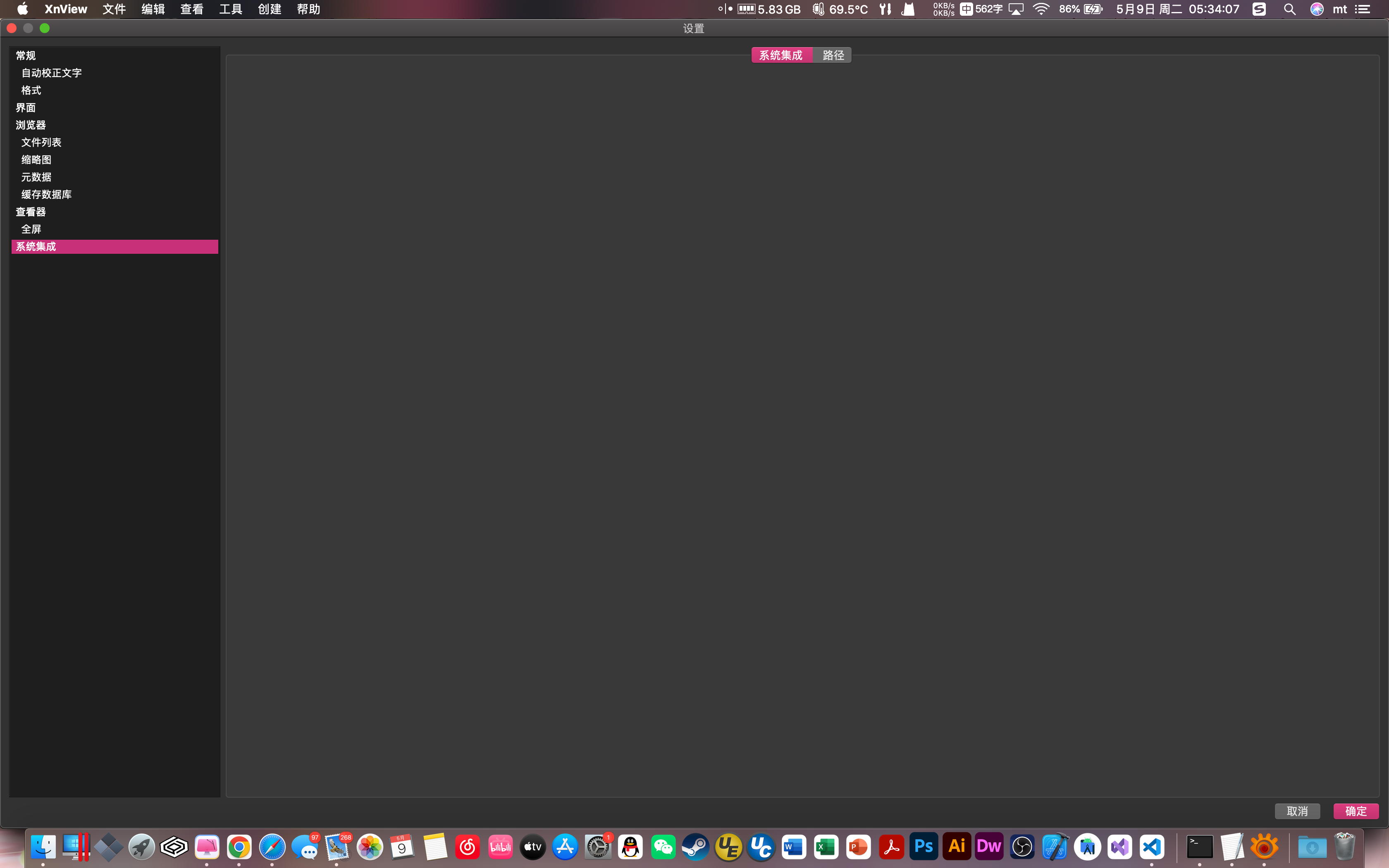Select 自动校正文字 under 常规
The image size is (1389, 868).
52,73
